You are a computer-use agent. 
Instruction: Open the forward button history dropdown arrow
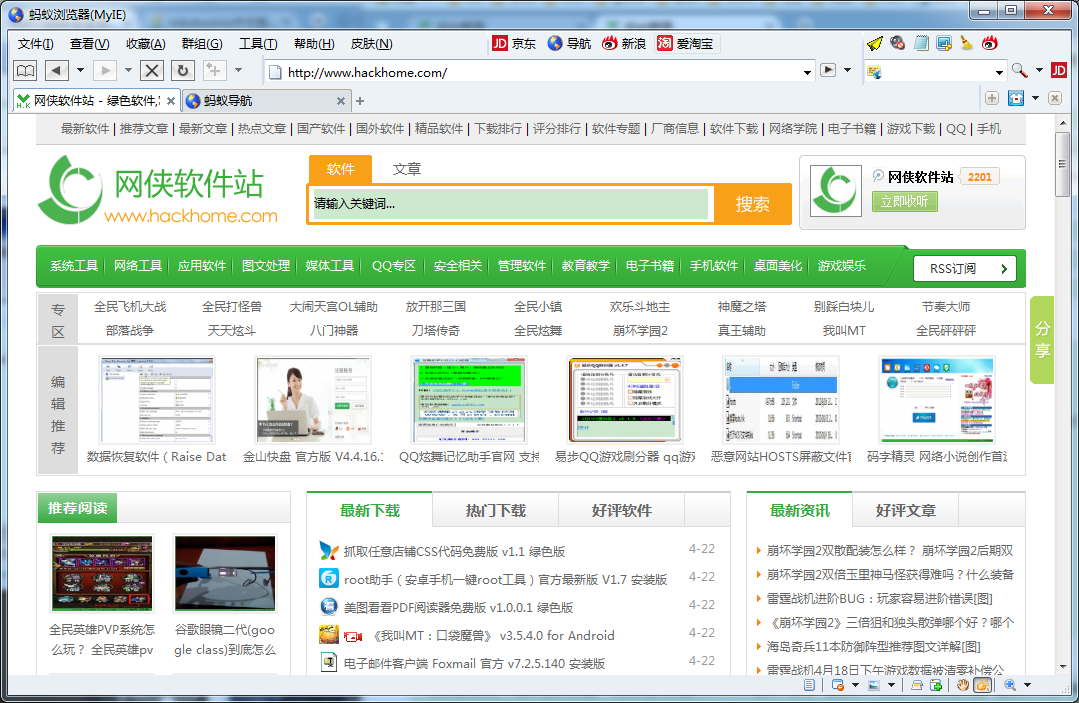pos(128,70)
